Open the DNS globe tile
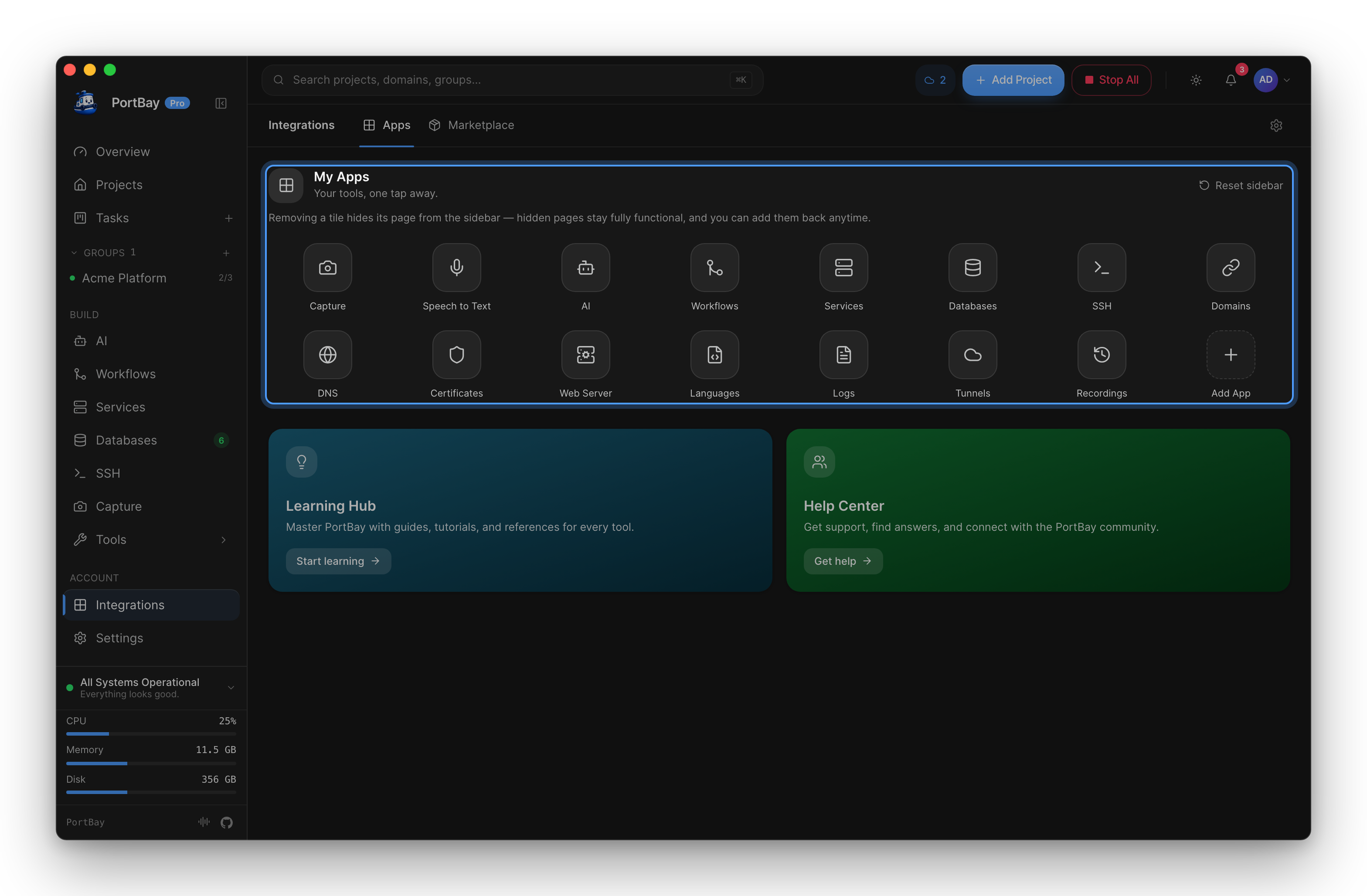Viewport: 1367px width, 896px height. pyautogui.click(x=327, y=354)
